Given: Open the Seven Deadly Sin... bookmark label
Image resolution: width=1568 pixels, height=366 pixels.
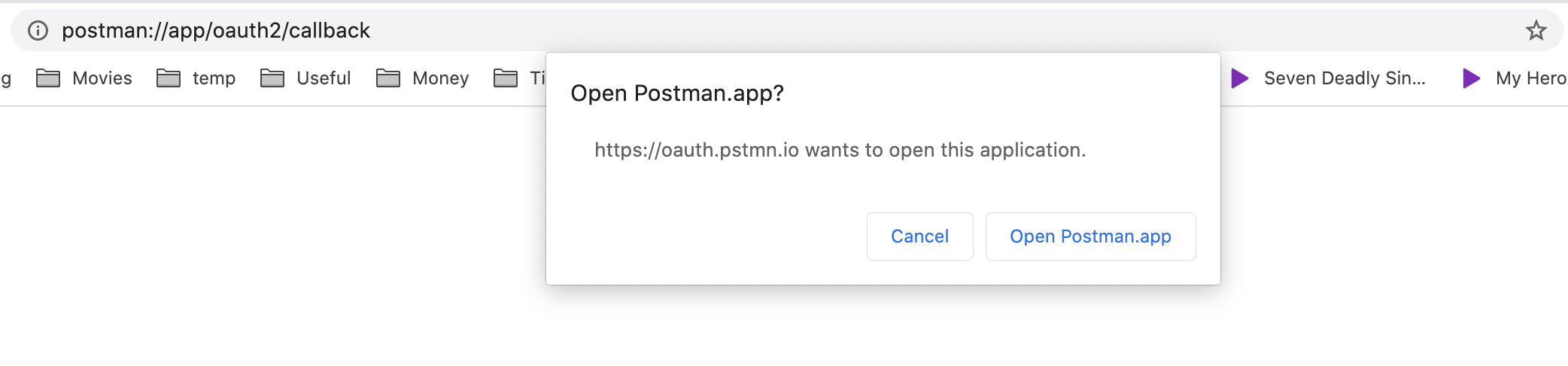Looking at the screenshot, I should pos(1345,78).
